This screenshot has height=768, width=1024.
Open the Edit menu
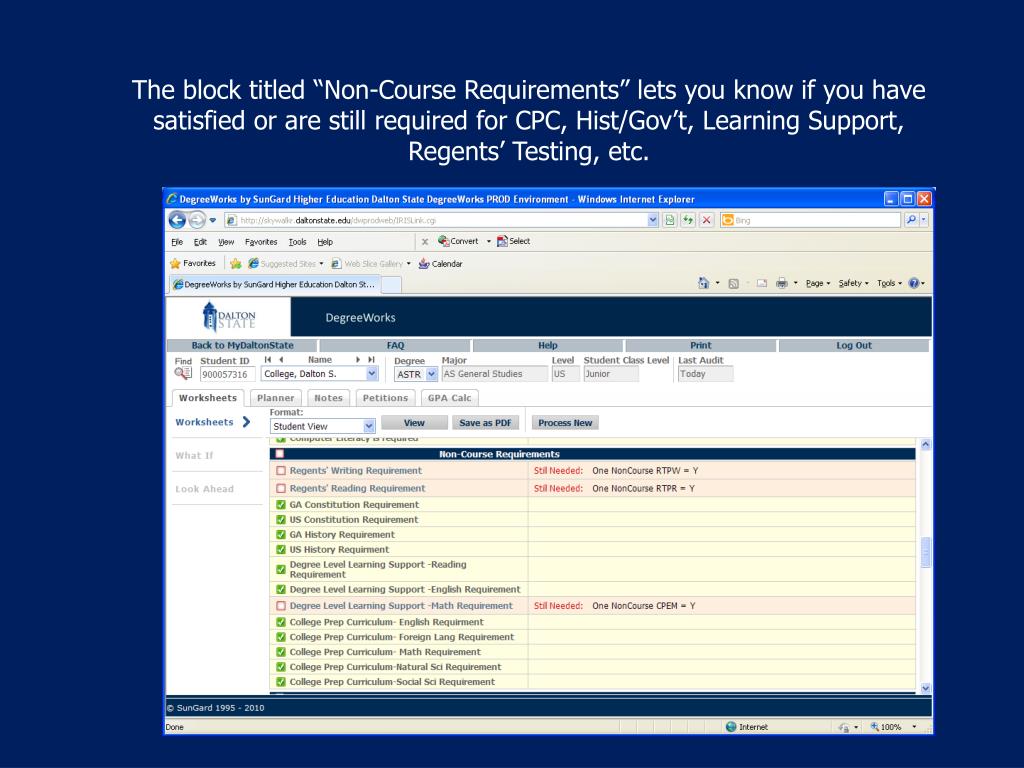(200, 242)
